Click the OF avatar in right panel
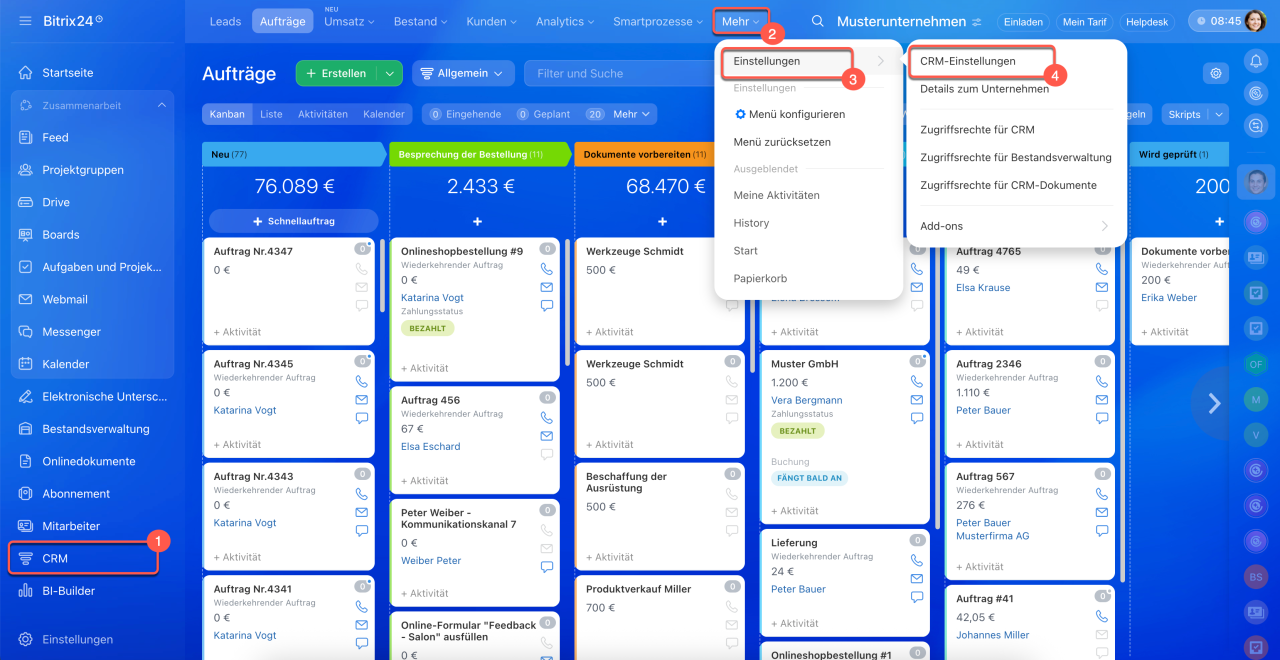Screen dimensions: 1280x660 (x=1255, y=364)
